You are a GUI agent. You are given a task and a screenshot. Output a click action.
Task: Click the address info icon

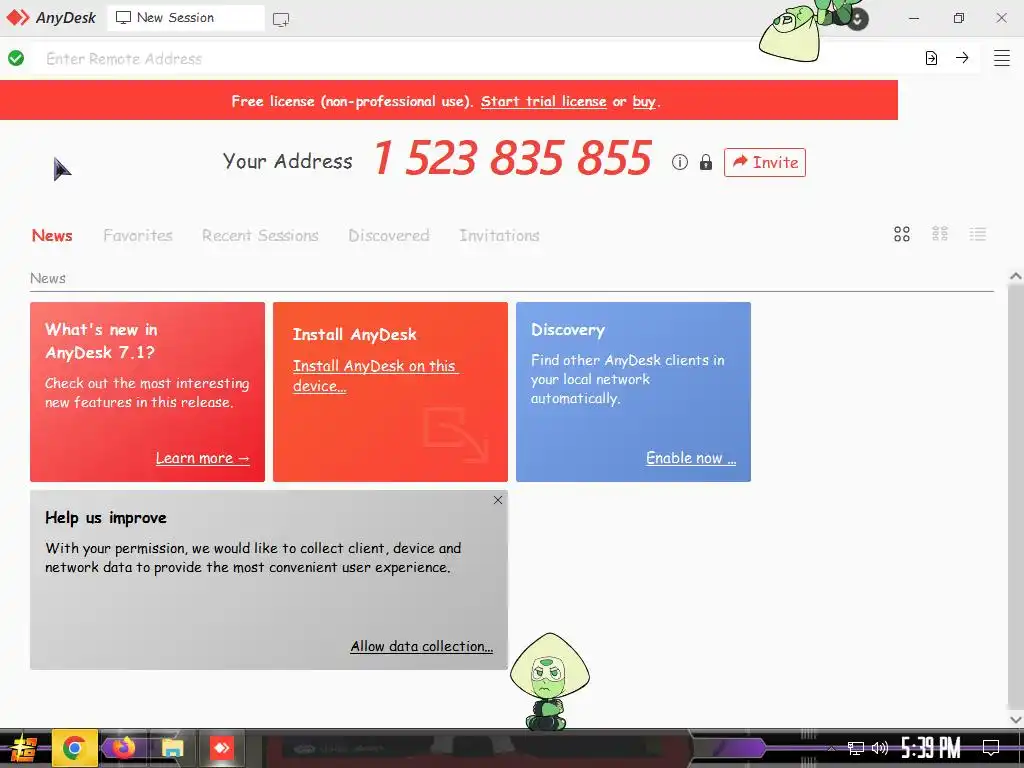[680, 162]
